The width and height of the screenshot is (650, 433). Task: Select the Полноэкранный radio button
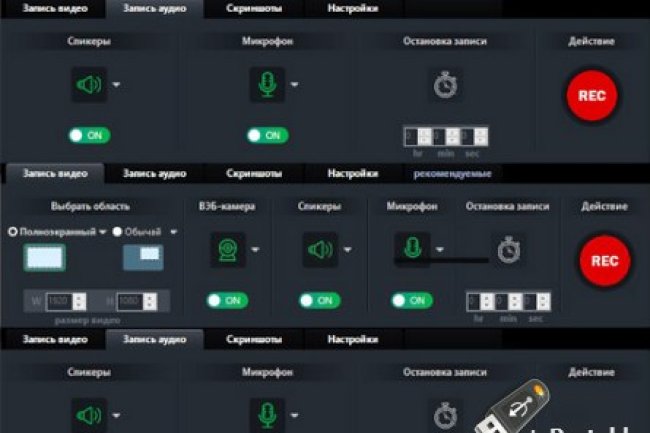click(12, 232)
